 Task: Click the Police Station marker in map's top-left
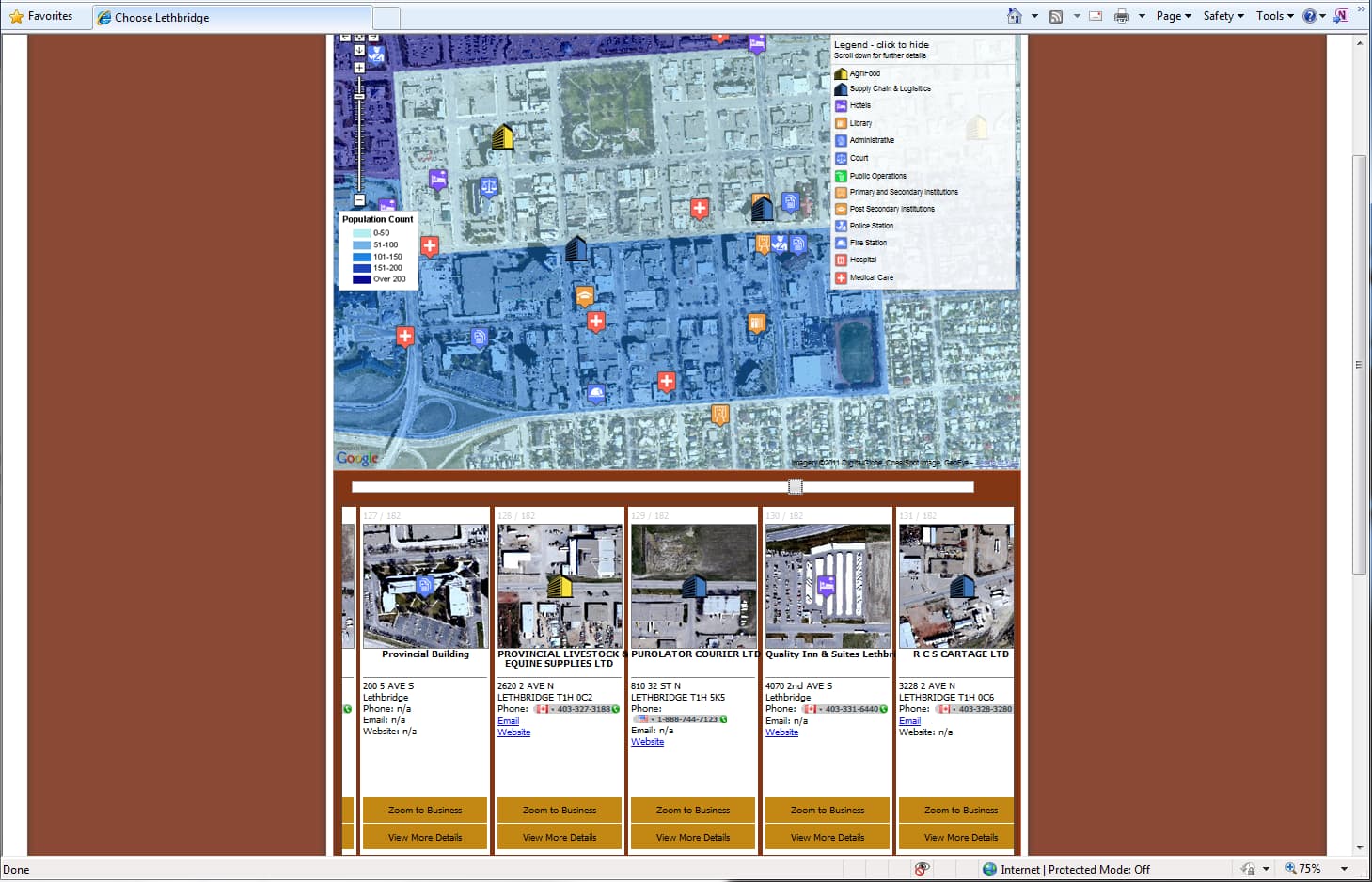[376, 55]
